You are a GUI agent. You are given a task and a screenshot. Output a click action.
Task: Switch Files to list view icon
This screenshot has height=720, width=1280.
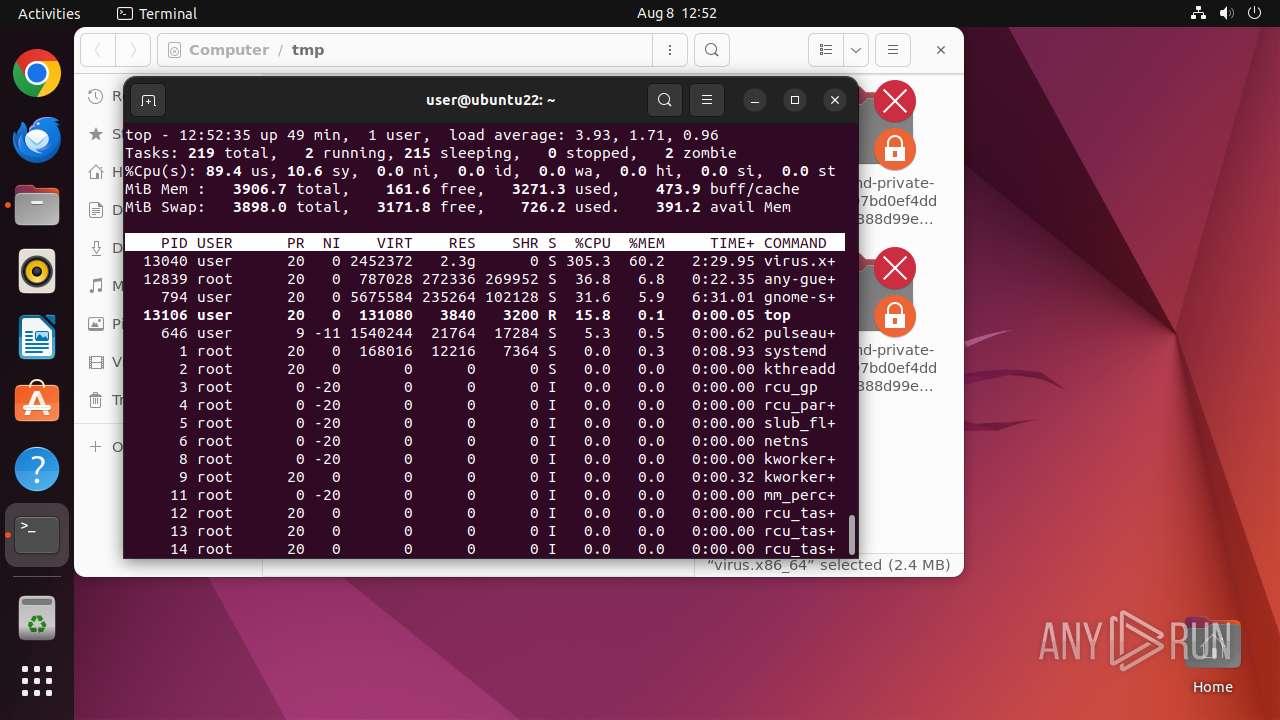pyautogui.click(x=826, y=50)
